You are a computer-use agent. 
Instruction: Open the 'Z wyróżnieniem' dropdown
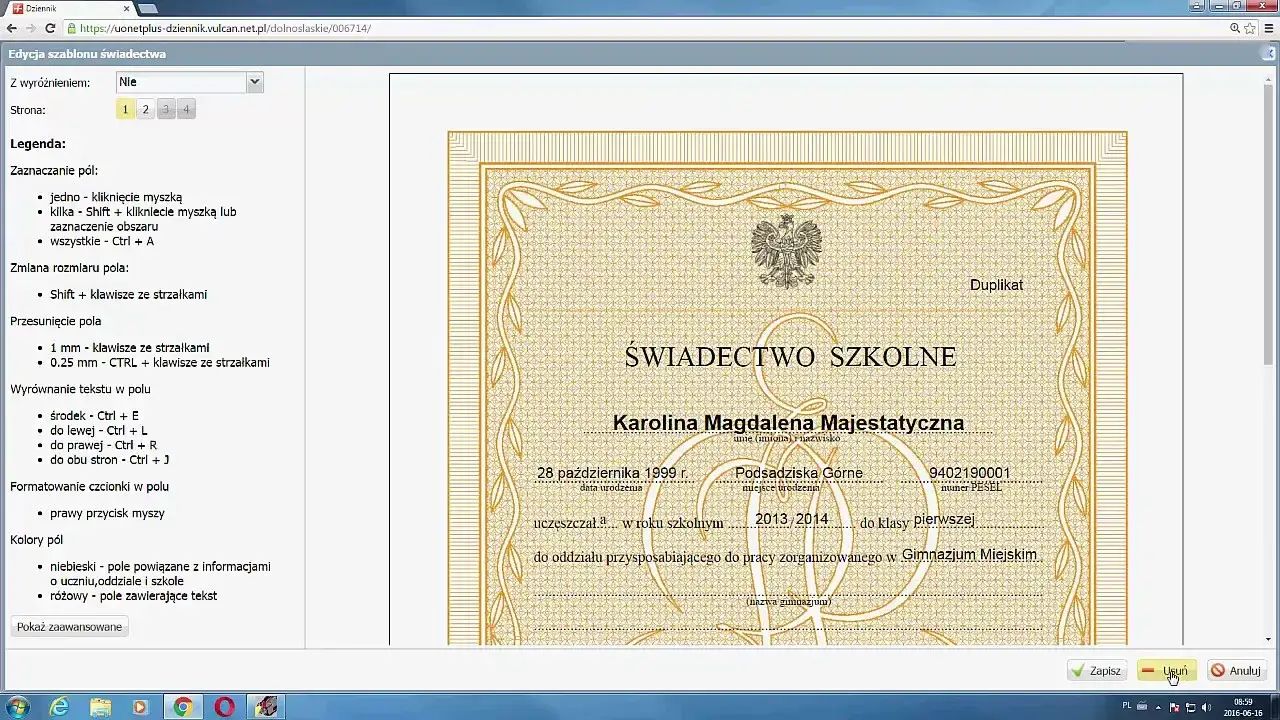tap(190, 82)
